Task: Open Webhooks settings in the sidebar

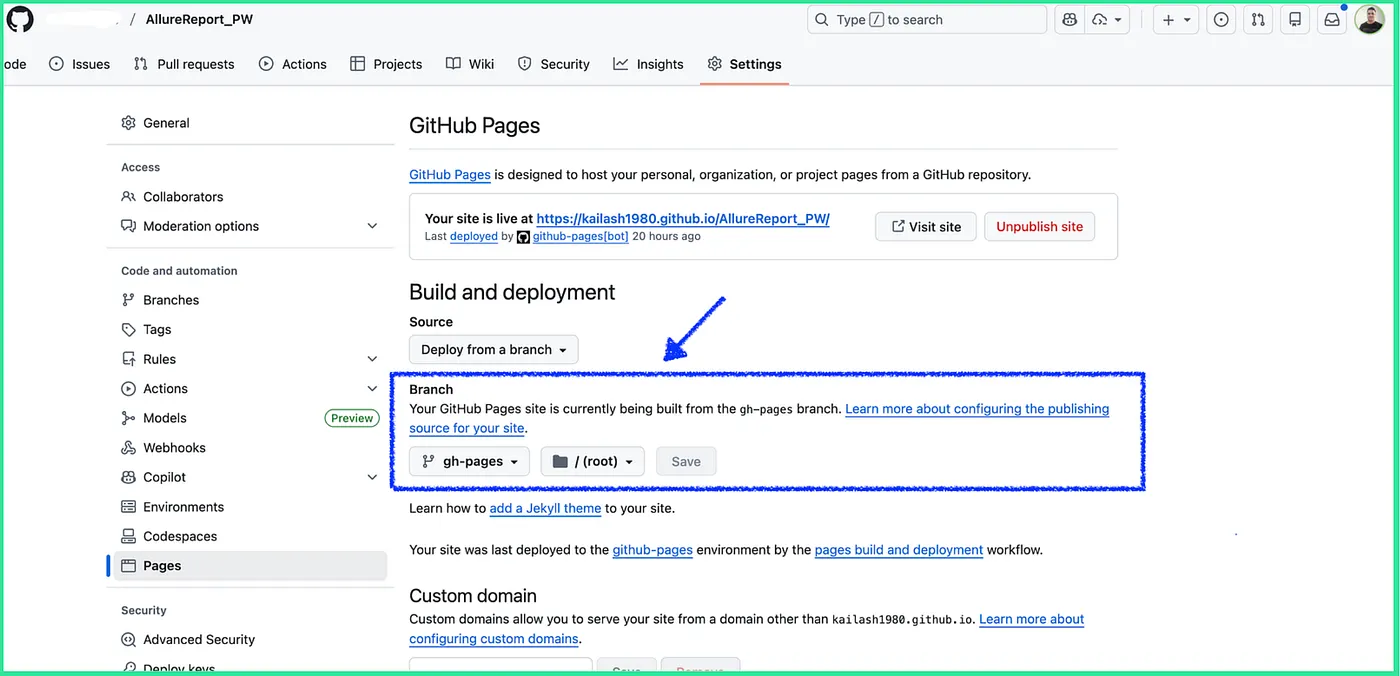Action: [250, 448]
